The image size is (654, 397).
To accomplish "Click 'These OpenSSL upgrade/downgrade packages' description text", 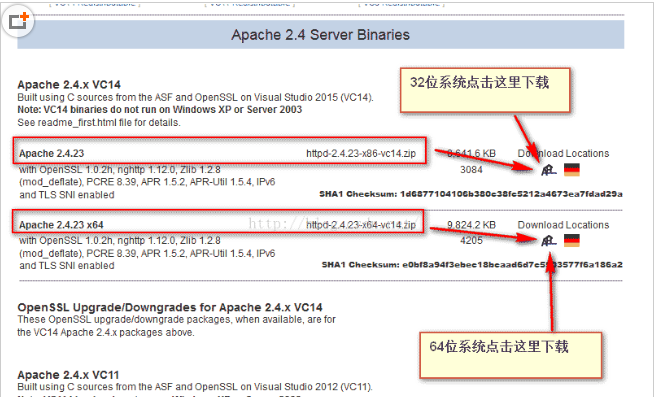I will coord(176,326).
